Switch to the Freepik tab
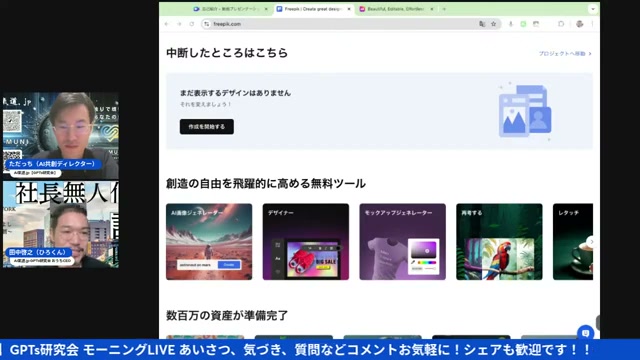This screenshot has height=360, width=640. coord(313,9)
